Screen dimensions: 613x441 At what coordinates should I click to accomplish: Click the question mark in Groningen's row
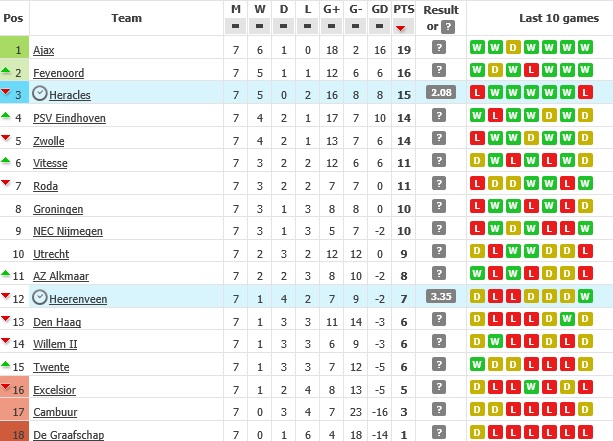click(438, 207)
